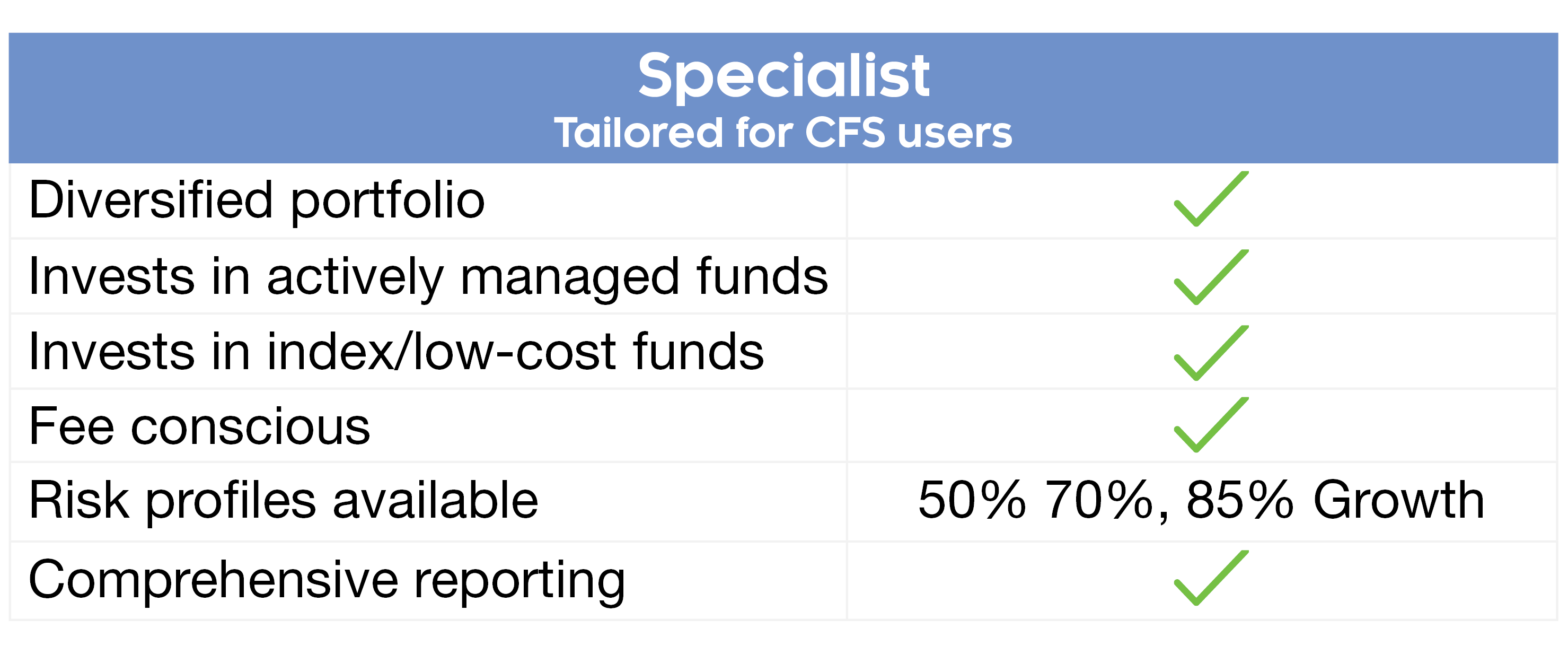Click the word 'Growth'
The image size is (1568, 663).
click(1398, 500)
